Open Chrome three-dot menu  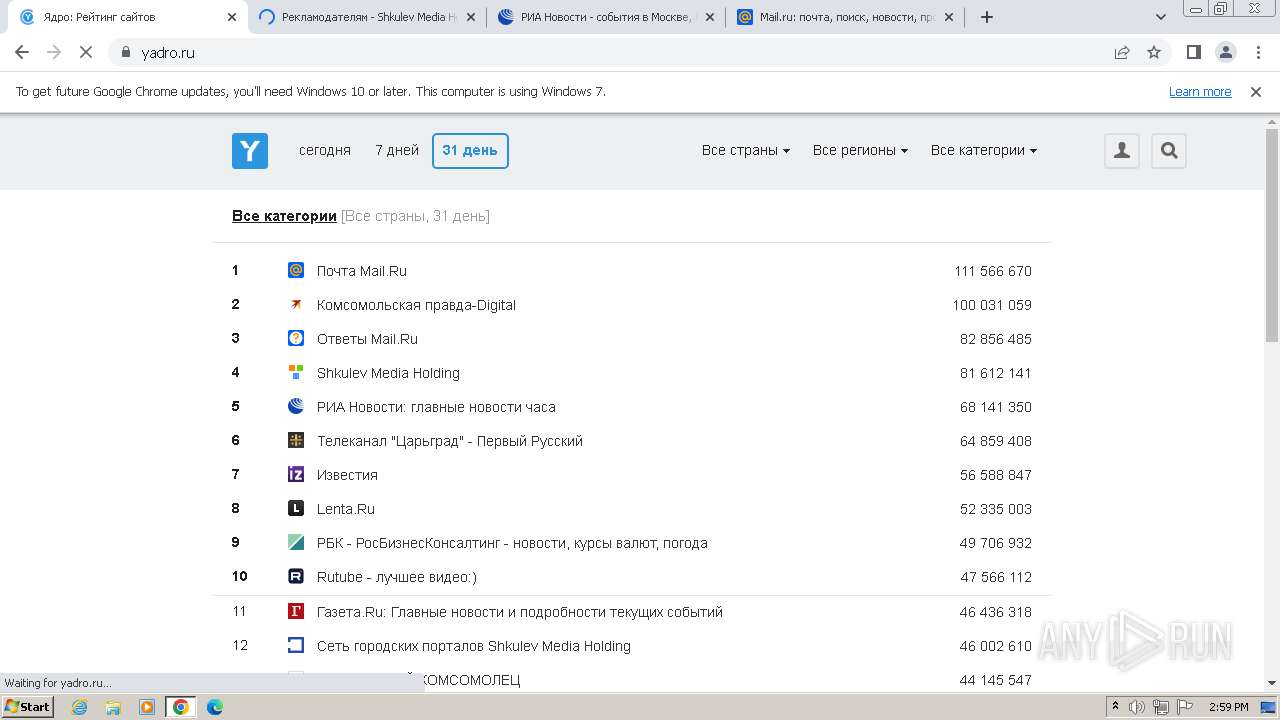(x=1258, y=52)
